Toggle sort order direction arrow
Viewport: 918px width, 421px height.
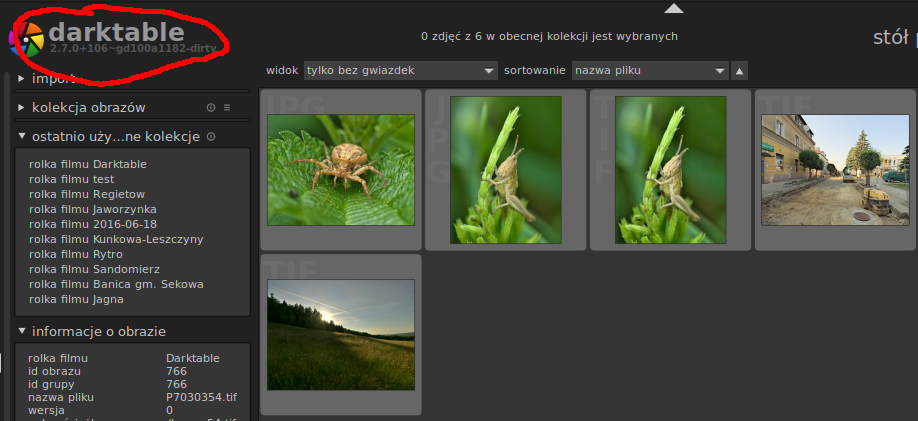(739, 71)
